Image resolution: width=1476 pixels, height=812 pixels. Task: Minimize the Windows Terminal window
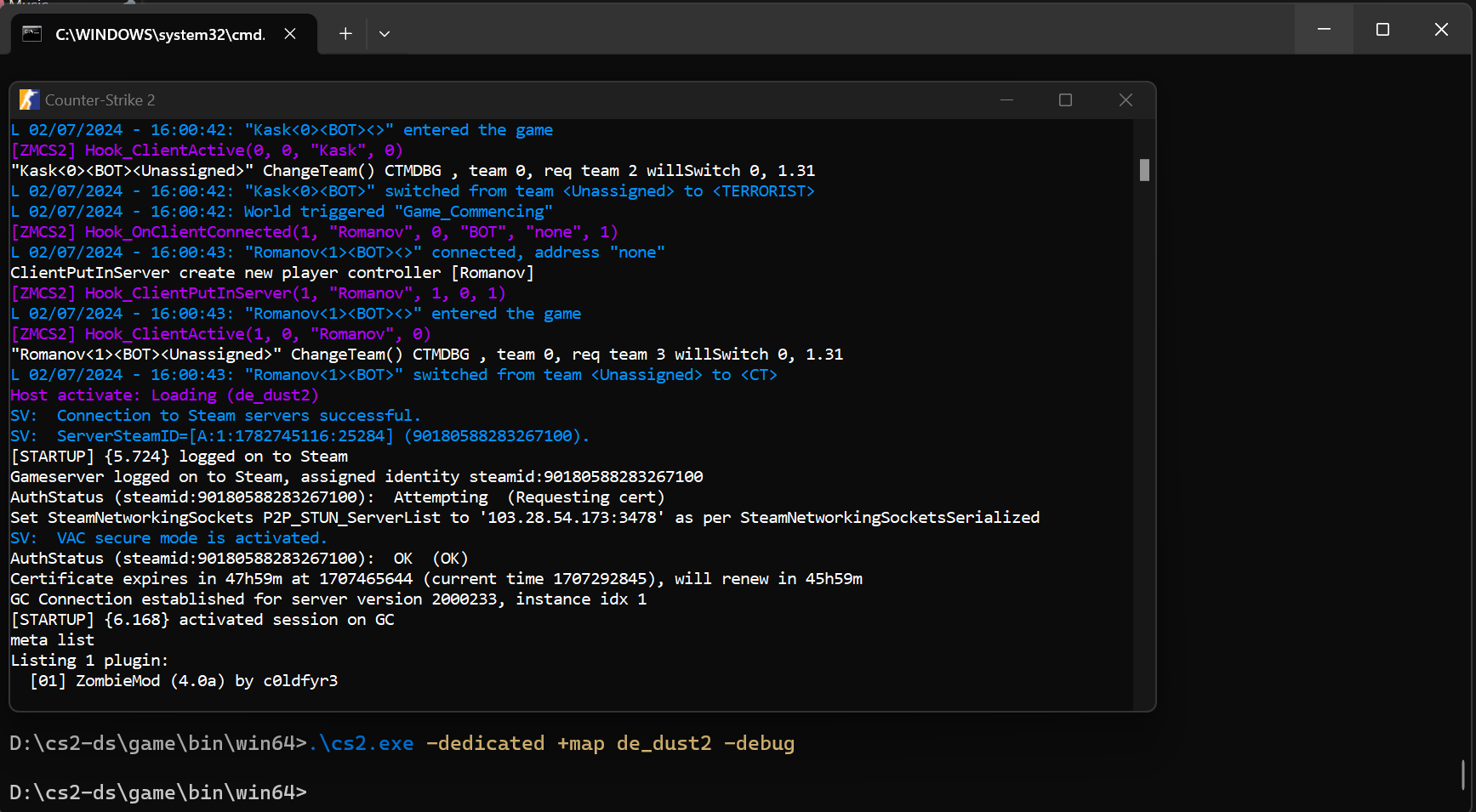tap(1324, 30)
